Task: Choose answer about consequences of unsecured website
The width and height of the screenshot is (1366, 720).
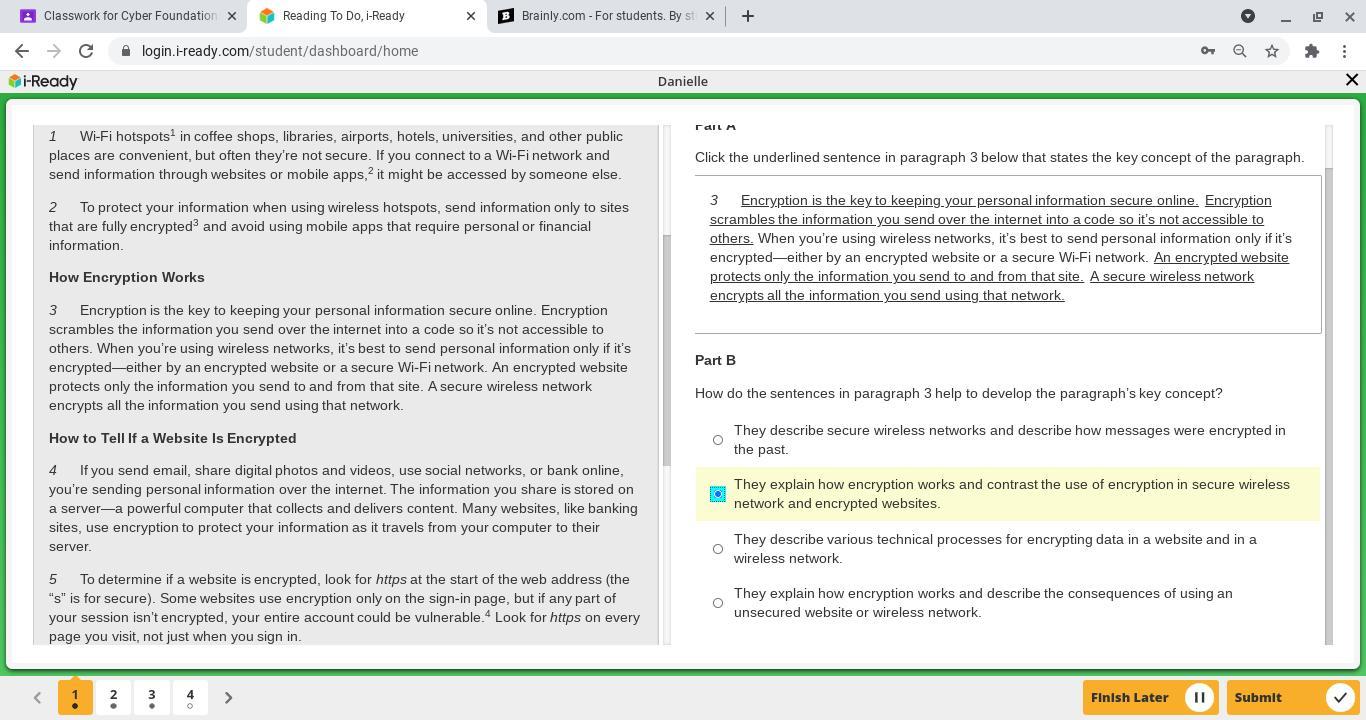Action: click(718, 603)
